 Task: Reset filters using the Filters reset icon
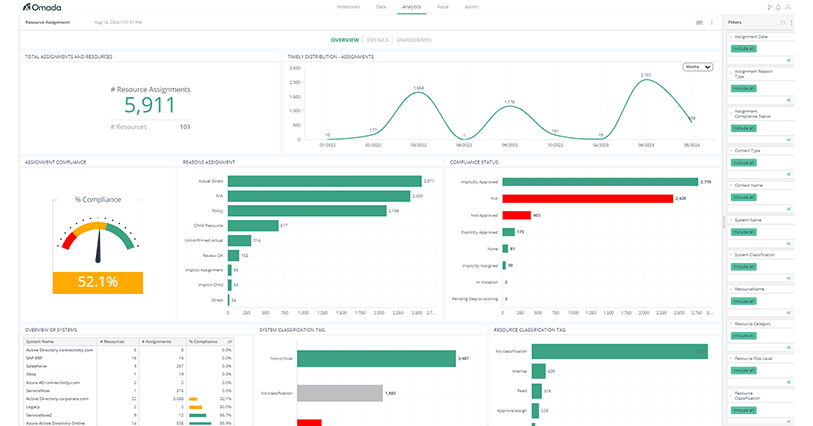point(783,22)
